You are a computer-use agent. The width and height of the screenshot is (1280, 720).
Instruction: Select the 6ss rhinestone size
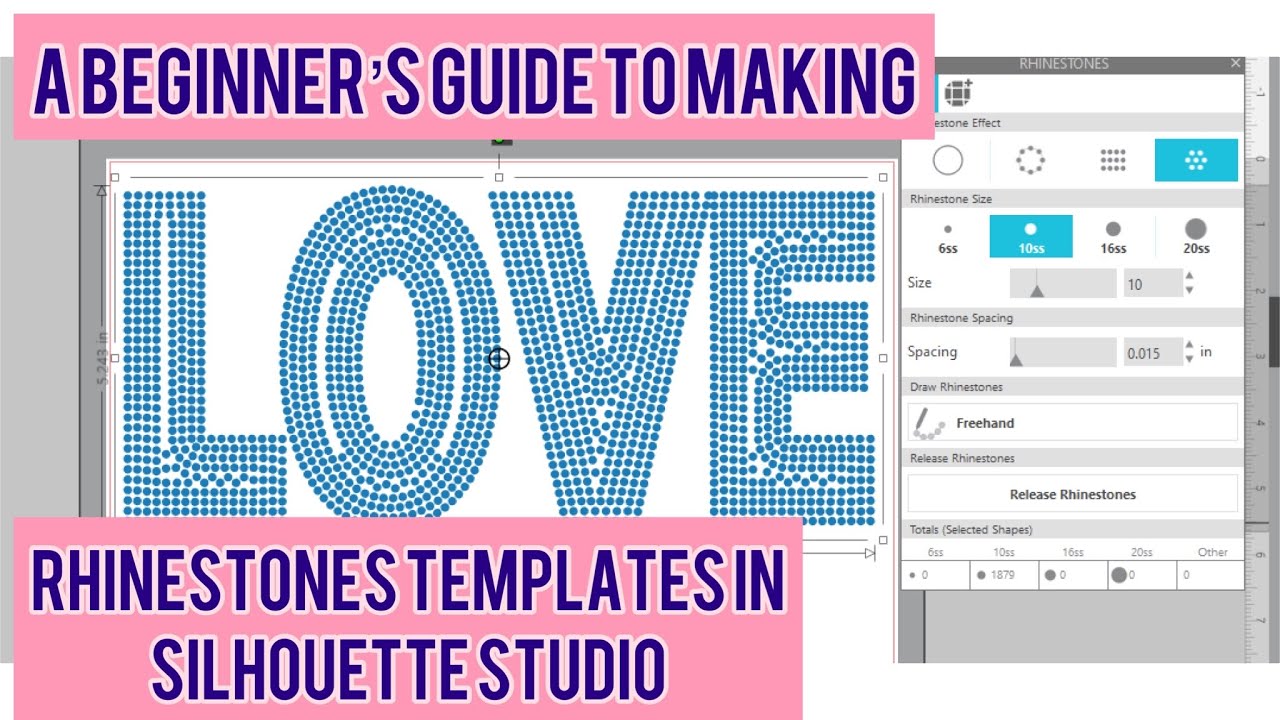tap(947, 237)
